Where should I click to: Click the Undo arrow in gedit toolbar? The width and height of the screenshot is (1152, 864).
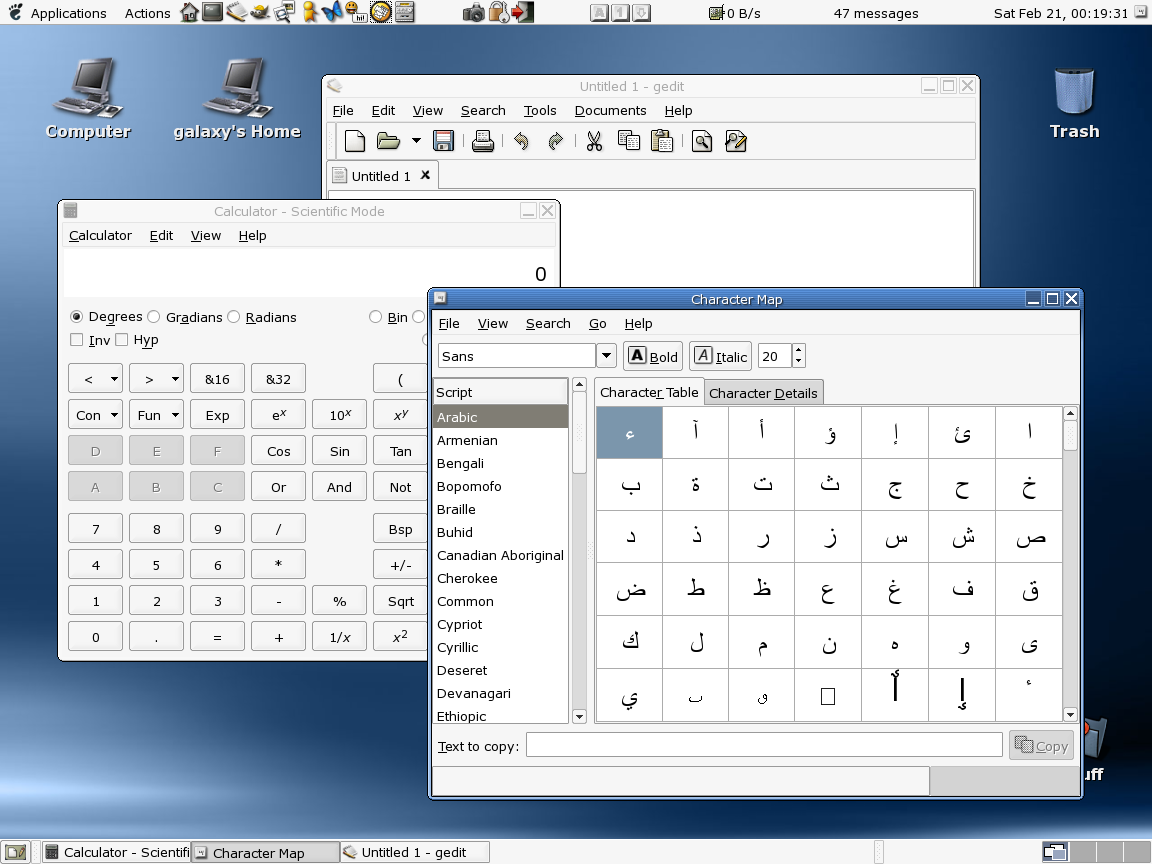pyautogui.click(x=521, y=141)
